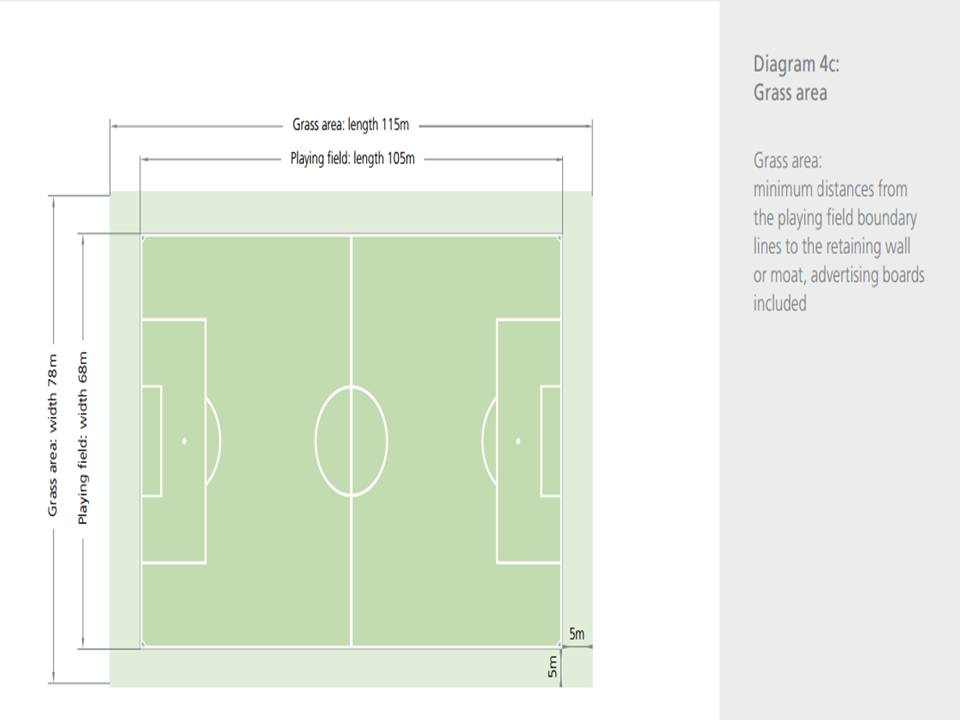This screenshot has width=960, height=720.
Task: Click the left penalty arc
Action: 215,441
